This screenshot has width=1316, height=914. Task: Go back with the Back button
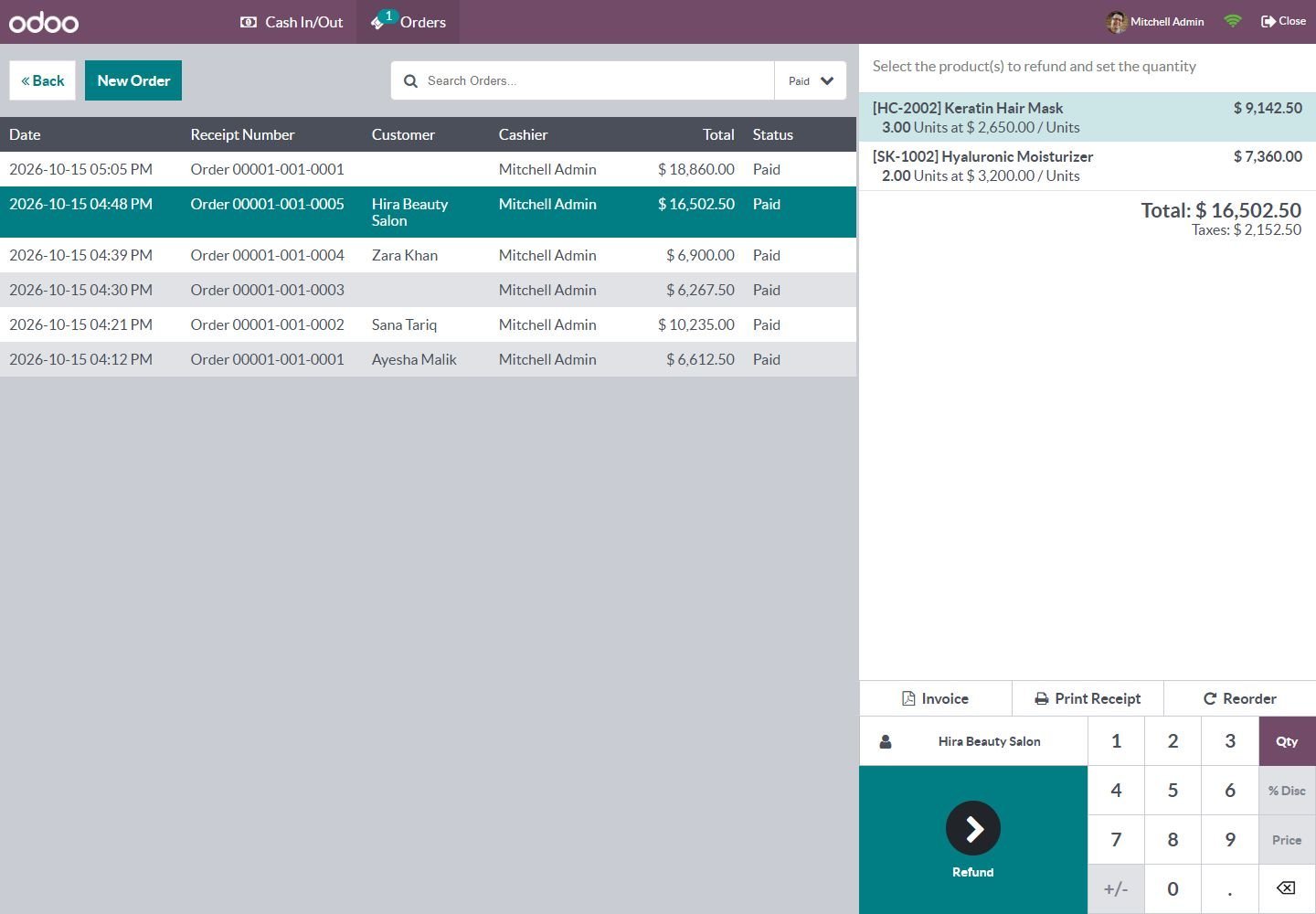click(x=43, y=80)
